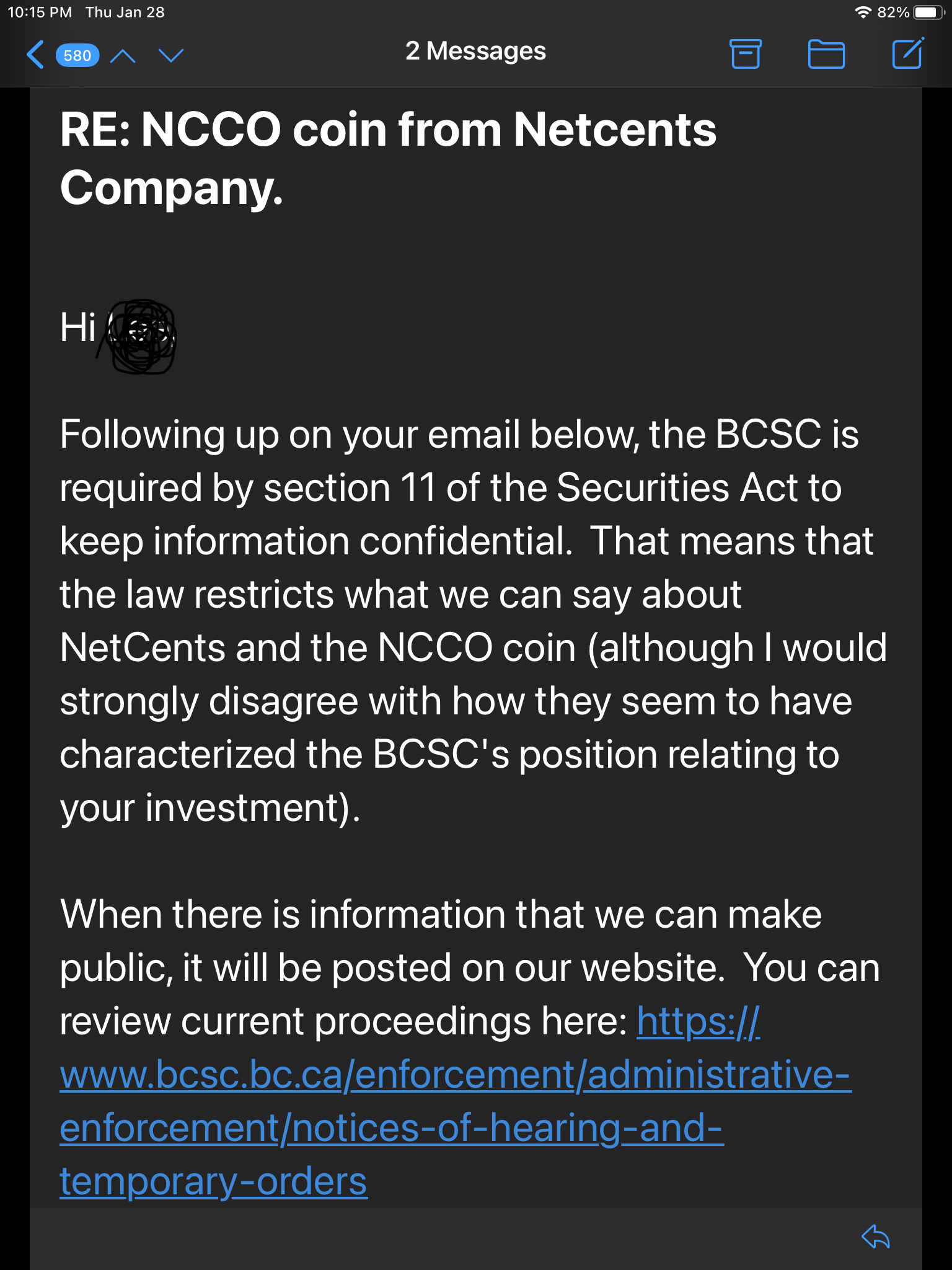The image size is (952, 1270).
Task: Open the bcsc.bc.ca enforcement link
Action: point(456,1075)
